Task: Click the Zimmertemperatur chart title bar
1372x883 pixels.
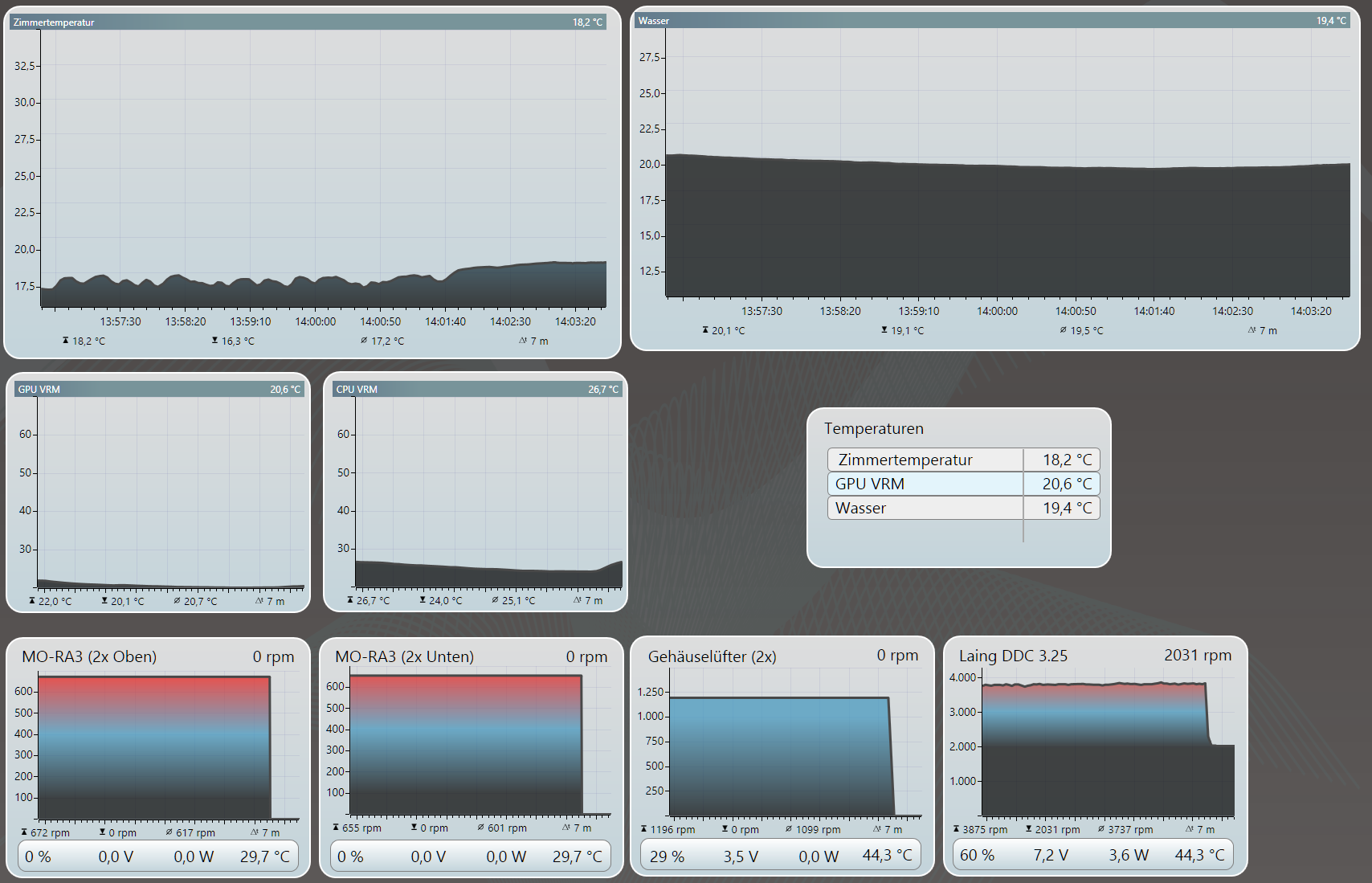Action: tap(308, 22)
